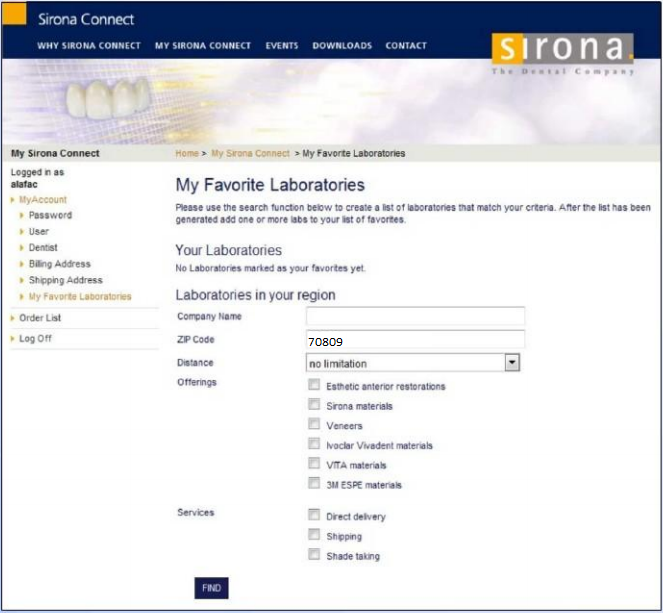Click the Sirona company logo
665x614 pixels.
(562, 54)
